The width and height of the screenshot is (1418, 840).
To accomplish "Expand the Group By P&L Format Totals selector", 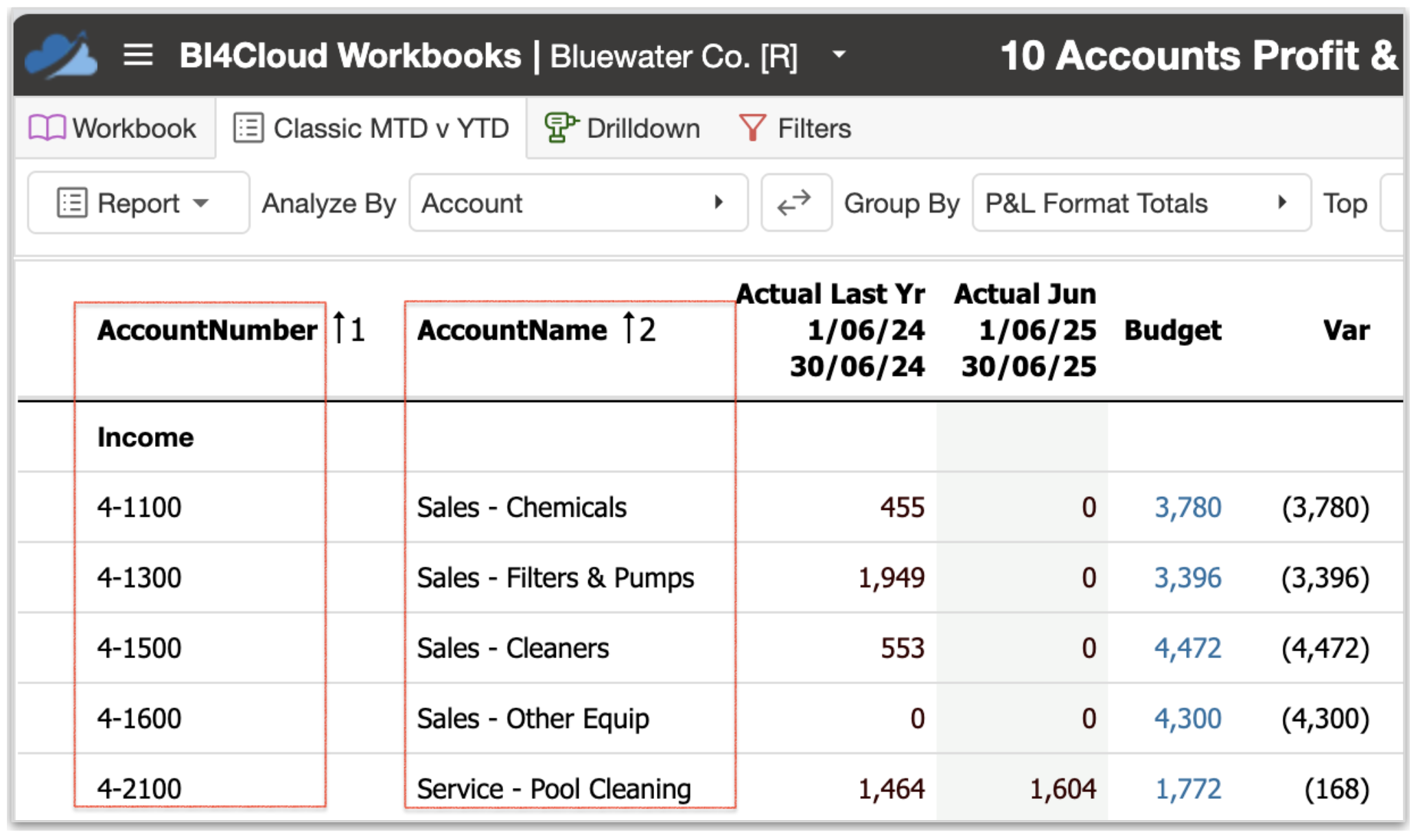I will tap(1141, 203).
